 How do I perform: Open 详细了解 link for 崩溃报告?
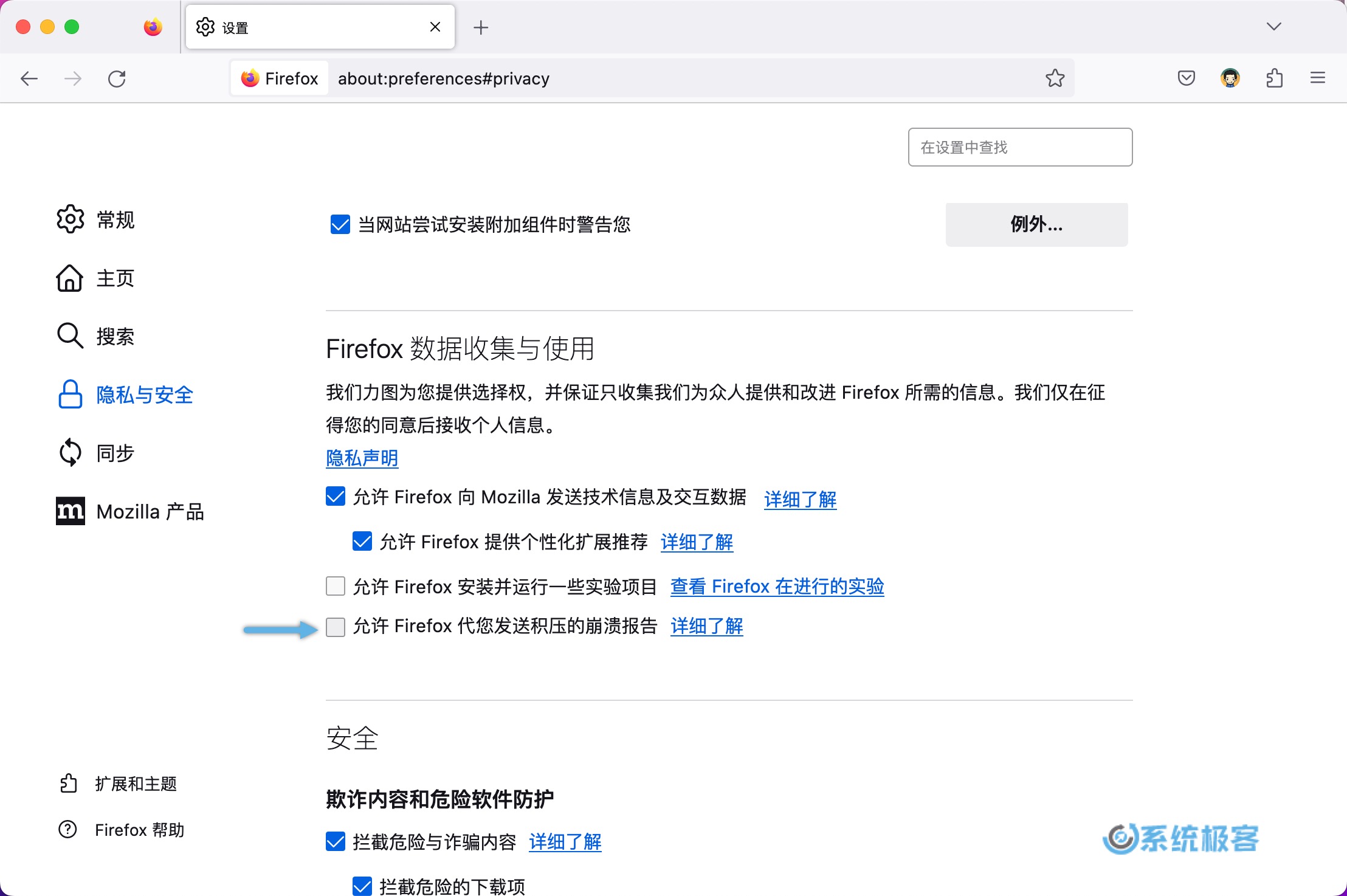click(707, 625)
